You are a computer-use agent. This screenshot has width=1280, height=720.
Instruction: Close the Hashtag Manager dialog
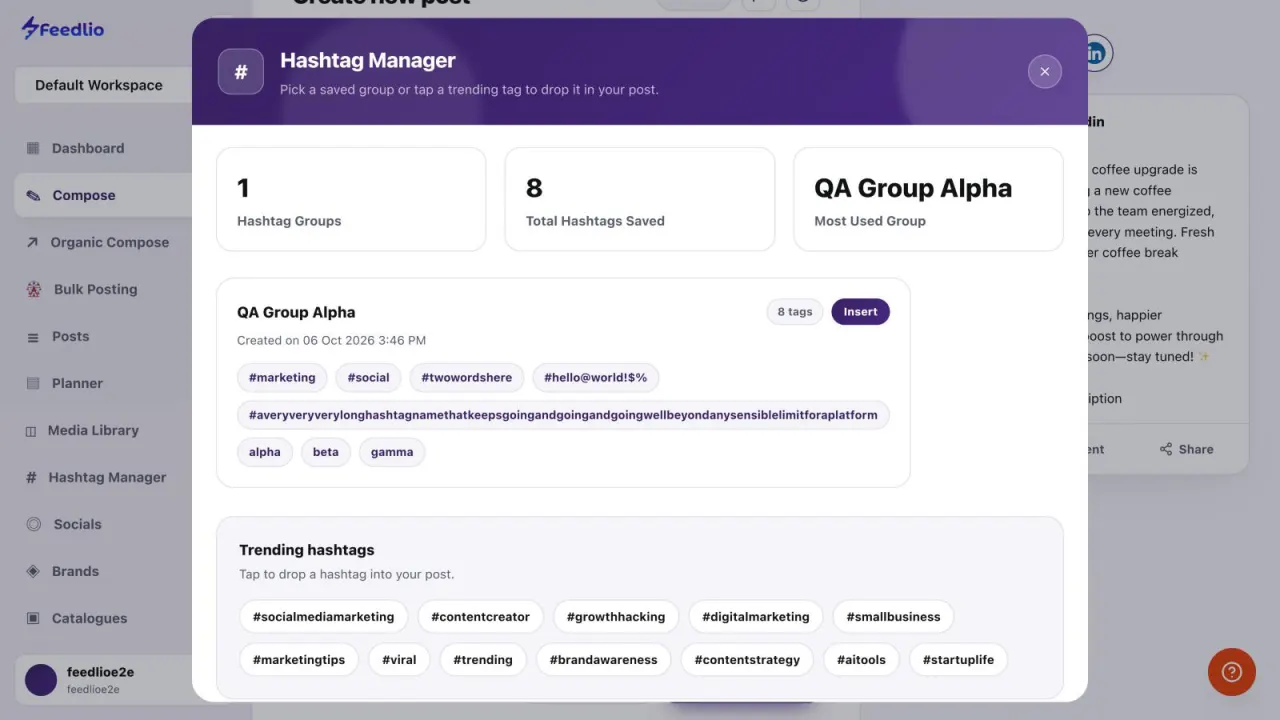[x=1045, y=71]
